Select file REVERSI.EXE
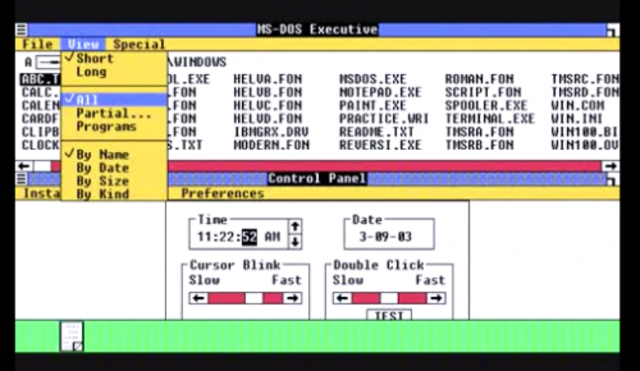The width and height of the screenshot is (640, 371). click(x=380, y=145)
